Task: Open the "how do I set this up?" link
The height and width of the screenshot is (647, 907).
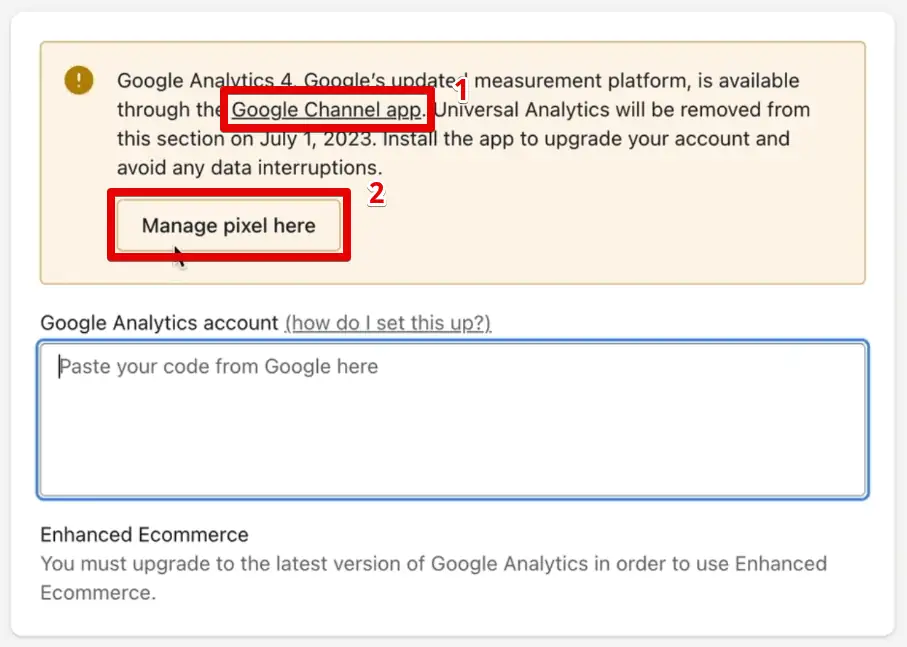Action: pos(388,323)
